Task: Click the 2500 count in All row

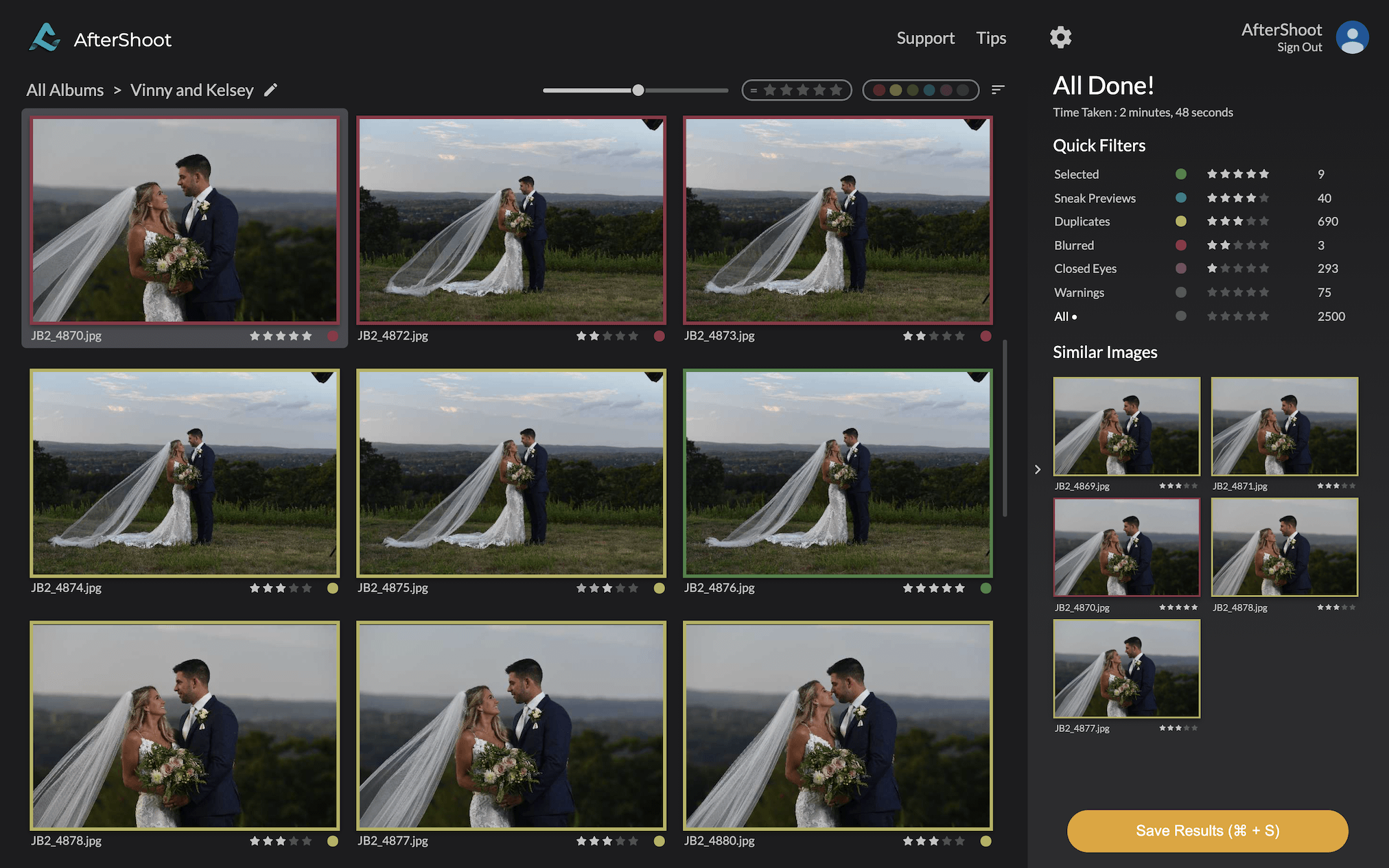Action: [x=1331, y=316]
